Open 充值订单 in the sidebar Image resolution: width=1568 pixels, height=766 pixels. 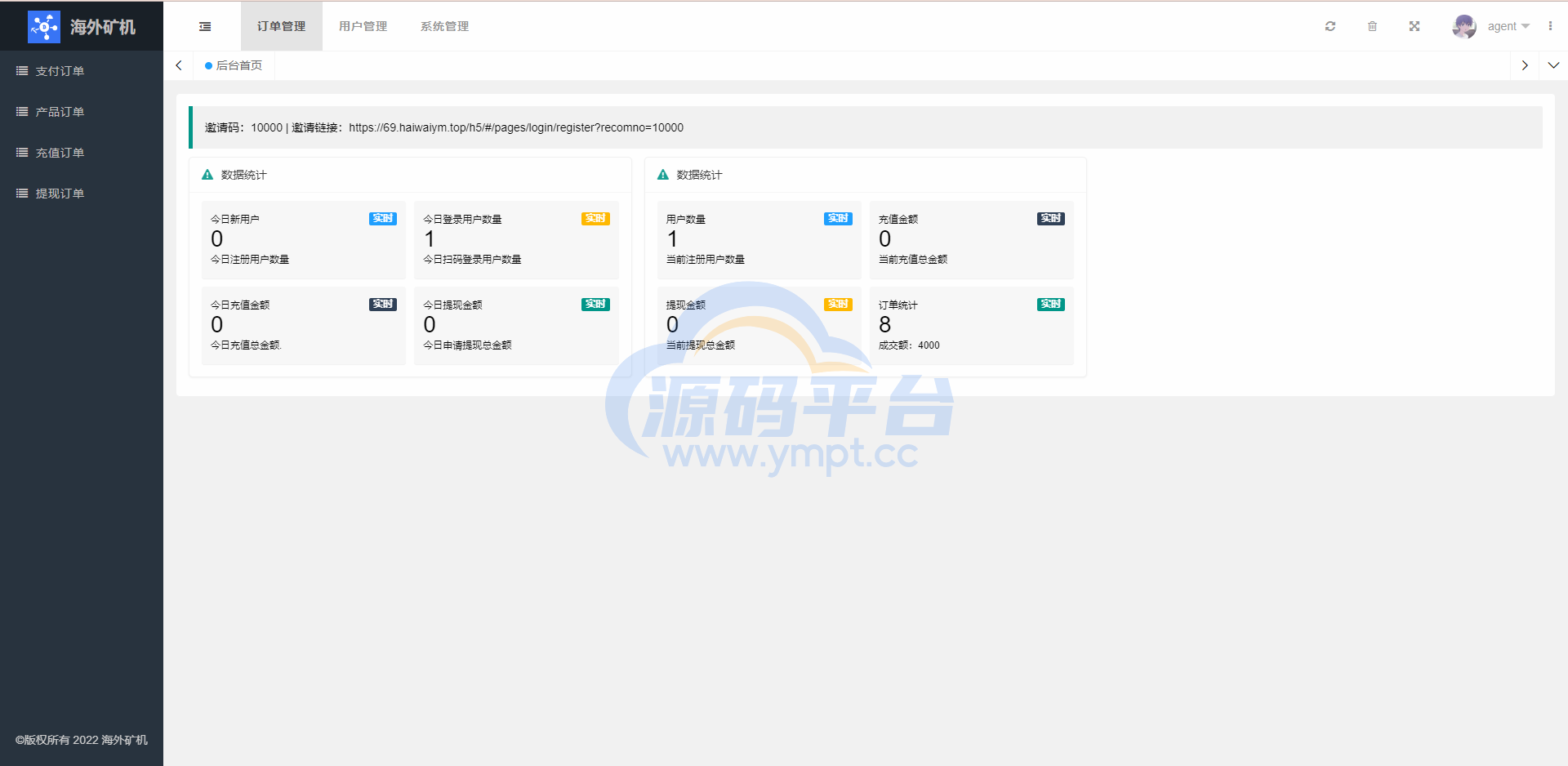[82, 153]
